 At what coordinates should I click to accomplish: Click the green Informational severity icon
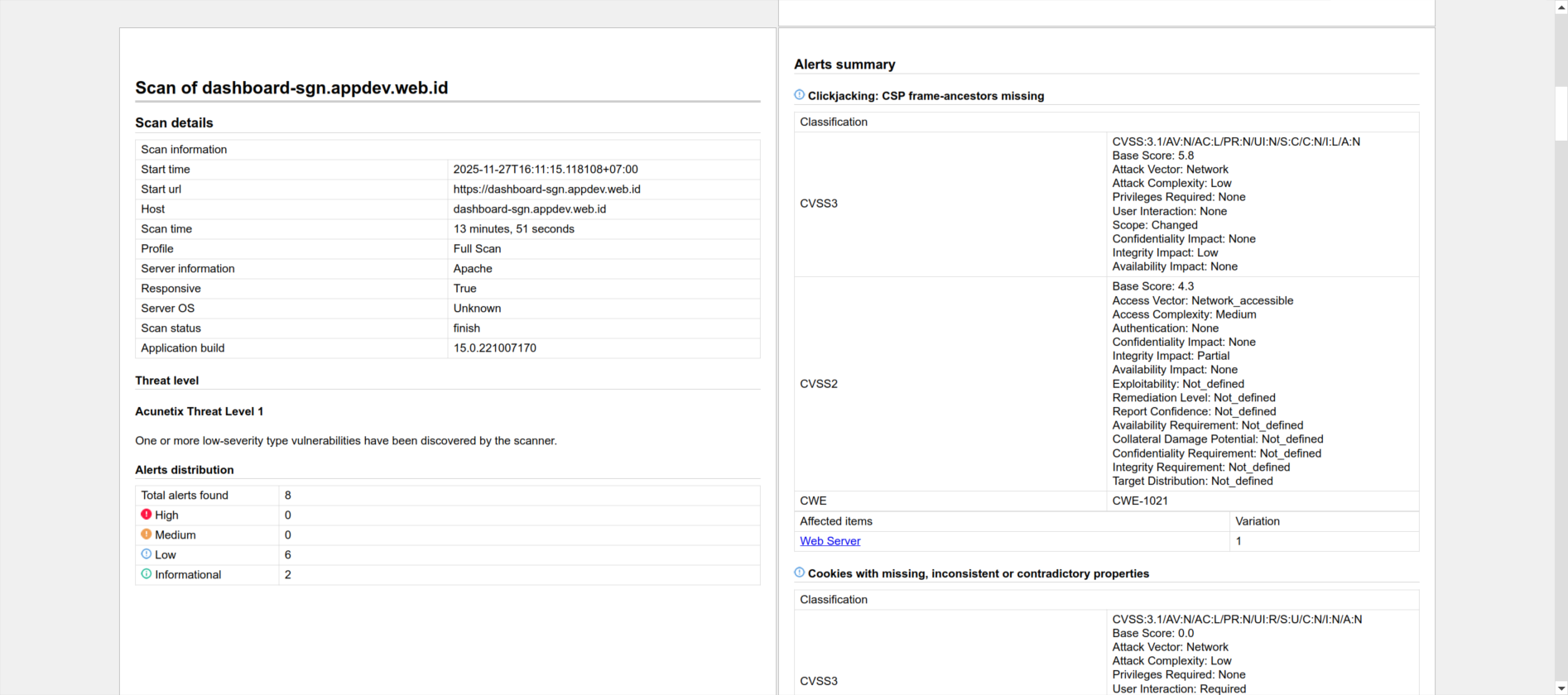click(147, 574)
